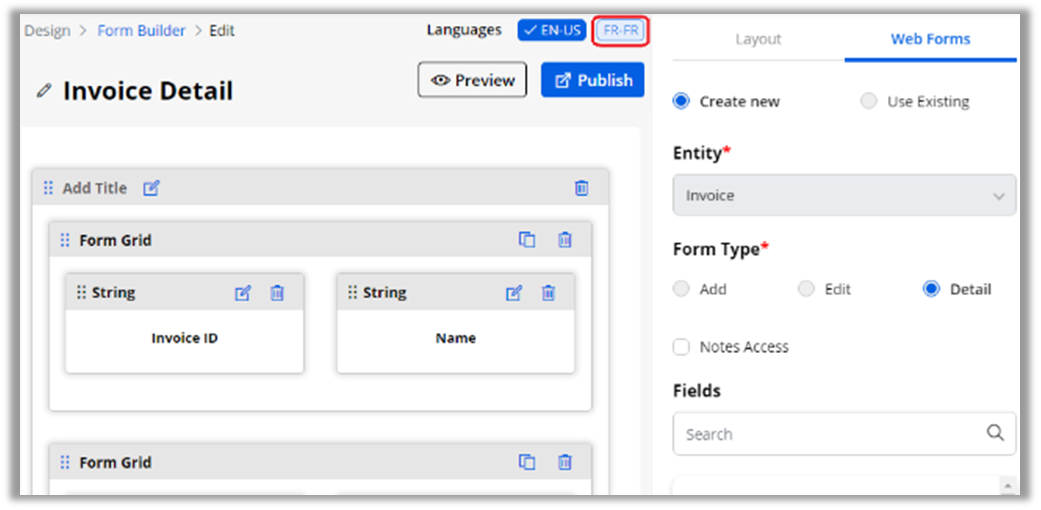The image size is (1041, 510).
Task: Edit the Name String field
Action: (514, 293)
